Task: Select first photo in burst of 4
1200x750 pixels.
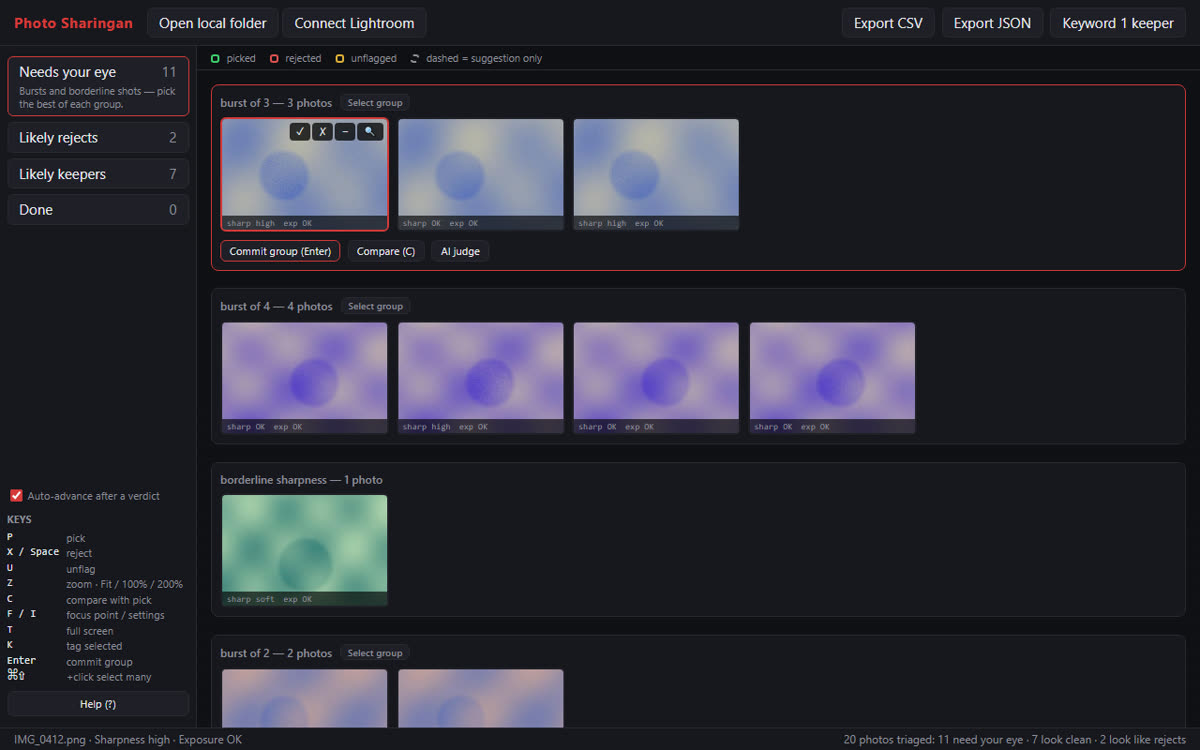Action: coord(304,378)
